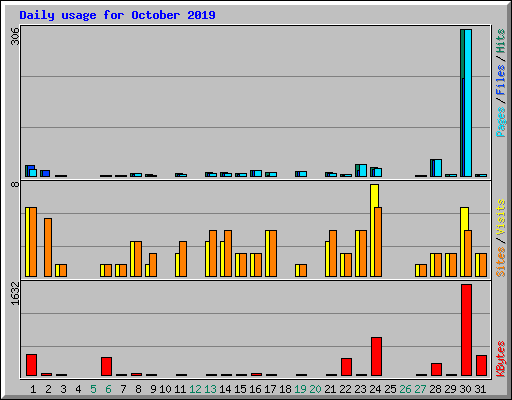Click the day label 1 on x-axis
Viewport: 512px width, 400px height.
33,389
